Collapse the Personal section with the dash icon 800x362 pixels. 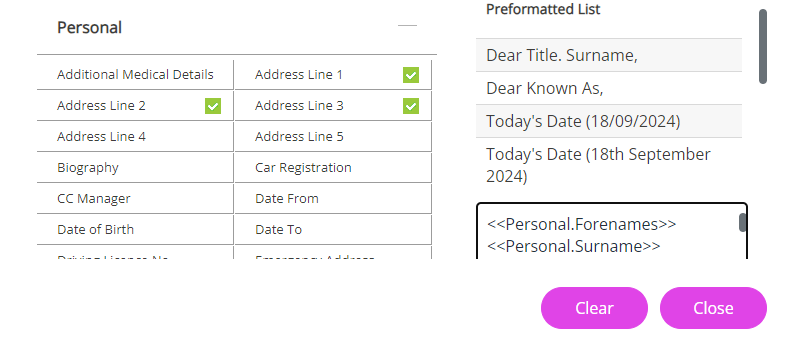coord(407,25)
